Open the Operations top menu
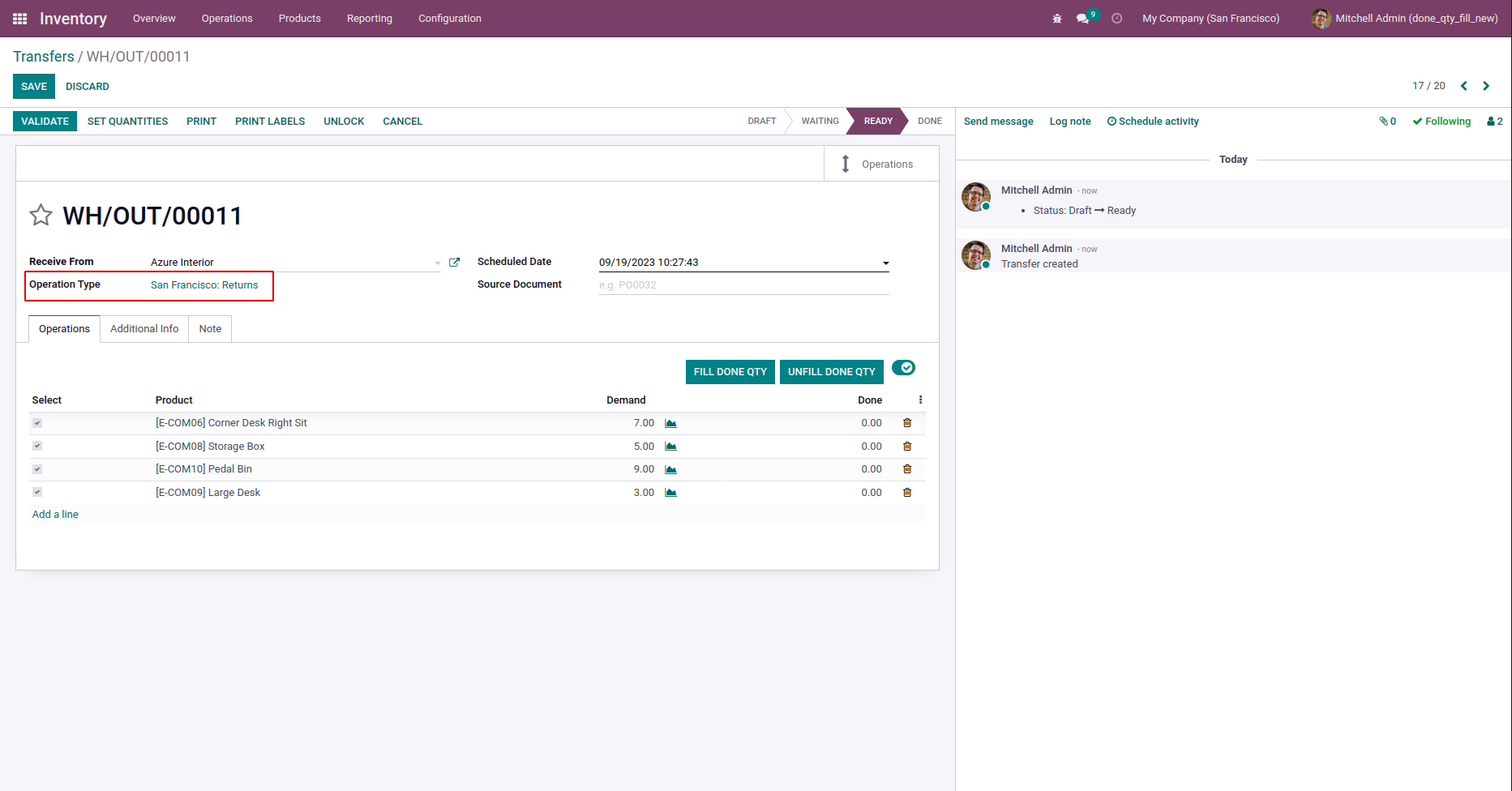1512x791 pixels. pos(227,19)
